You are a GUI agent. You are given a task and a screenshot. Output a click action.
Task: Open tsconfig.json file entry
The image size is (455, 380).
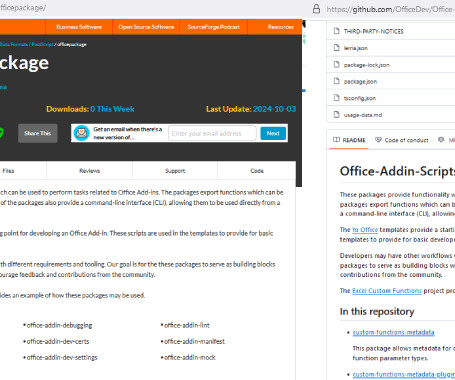pos(360,98)
